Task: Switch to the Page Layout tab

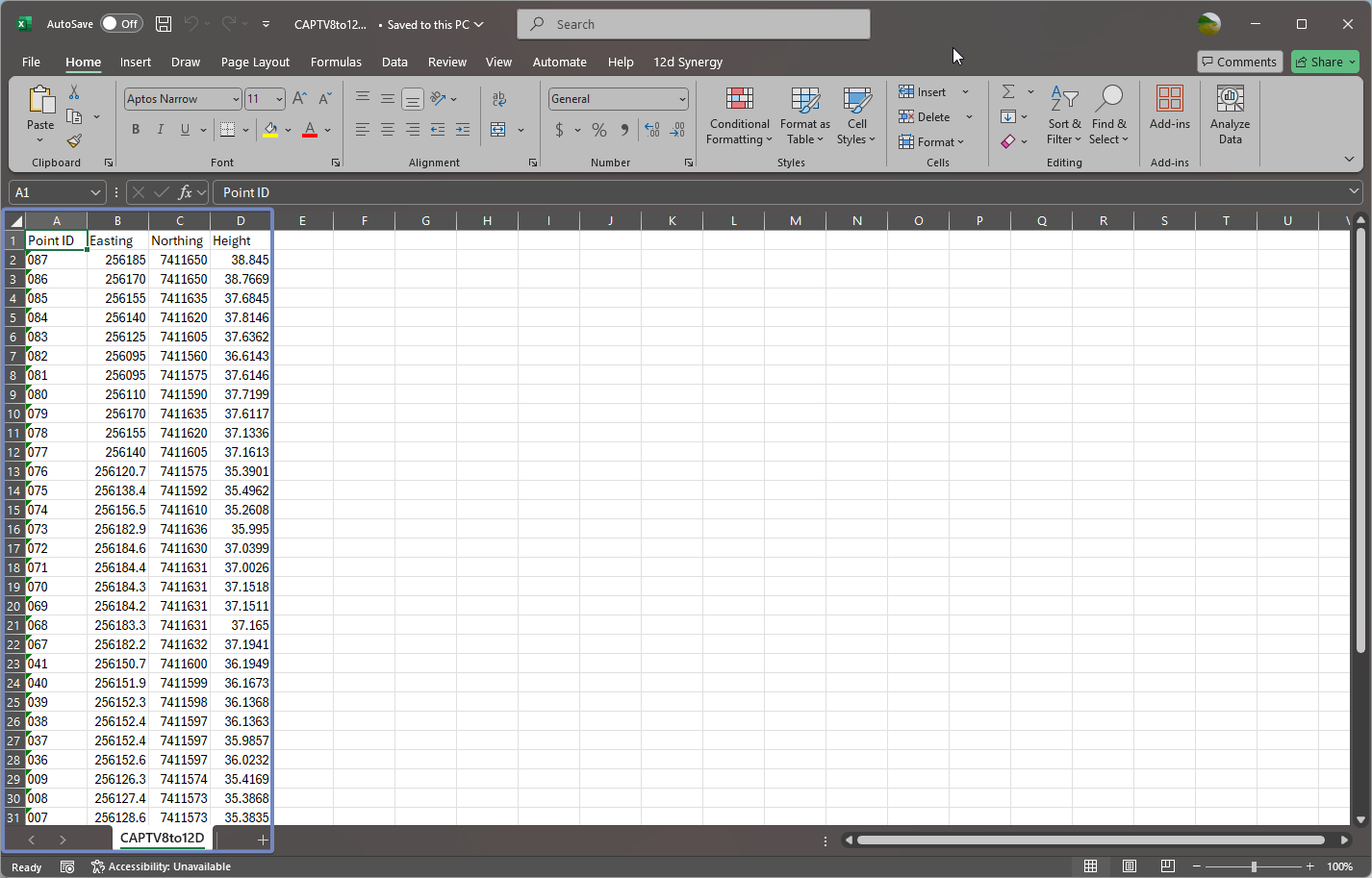Action: (x=255, y=62)
